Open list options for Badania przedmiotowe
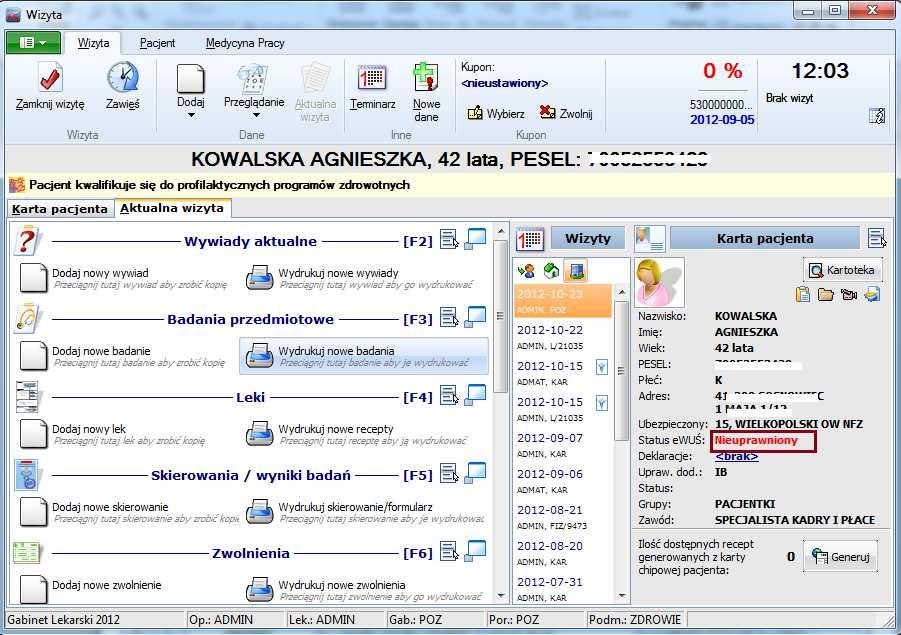This screenshot has width=901, height=635. [x=449, y=317]
